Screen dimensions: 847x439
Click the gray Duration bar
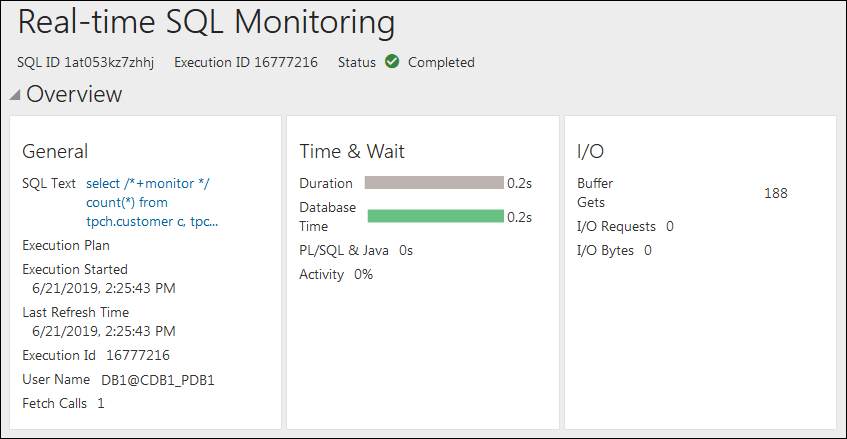pyautogui.click(x=434, y=183)
